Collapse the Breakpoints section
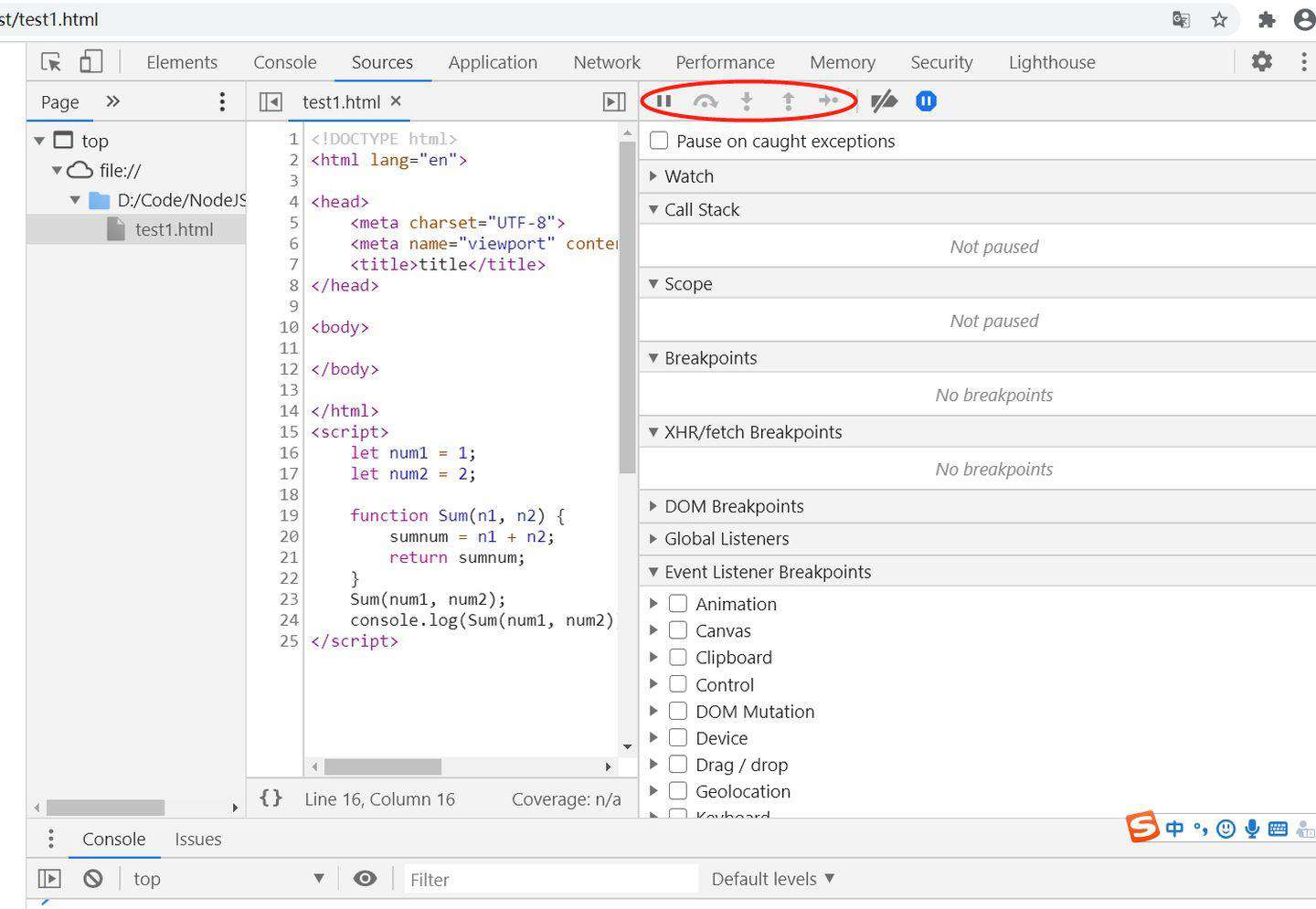Image resolution: width=1316 pixels, height=909 pixels. [653, 357]
